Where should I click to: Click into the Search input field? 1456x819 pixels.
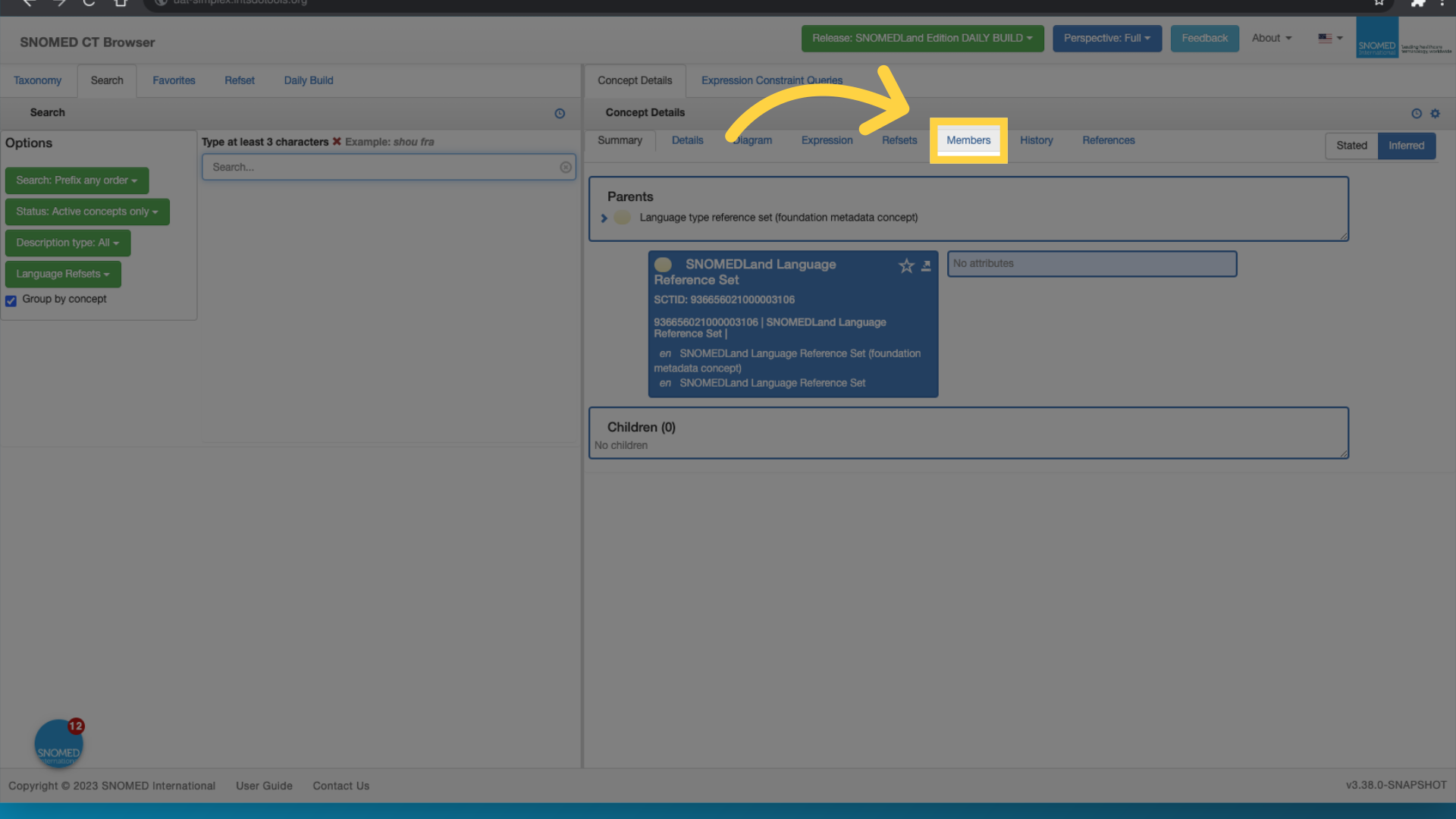click(388, 167)
